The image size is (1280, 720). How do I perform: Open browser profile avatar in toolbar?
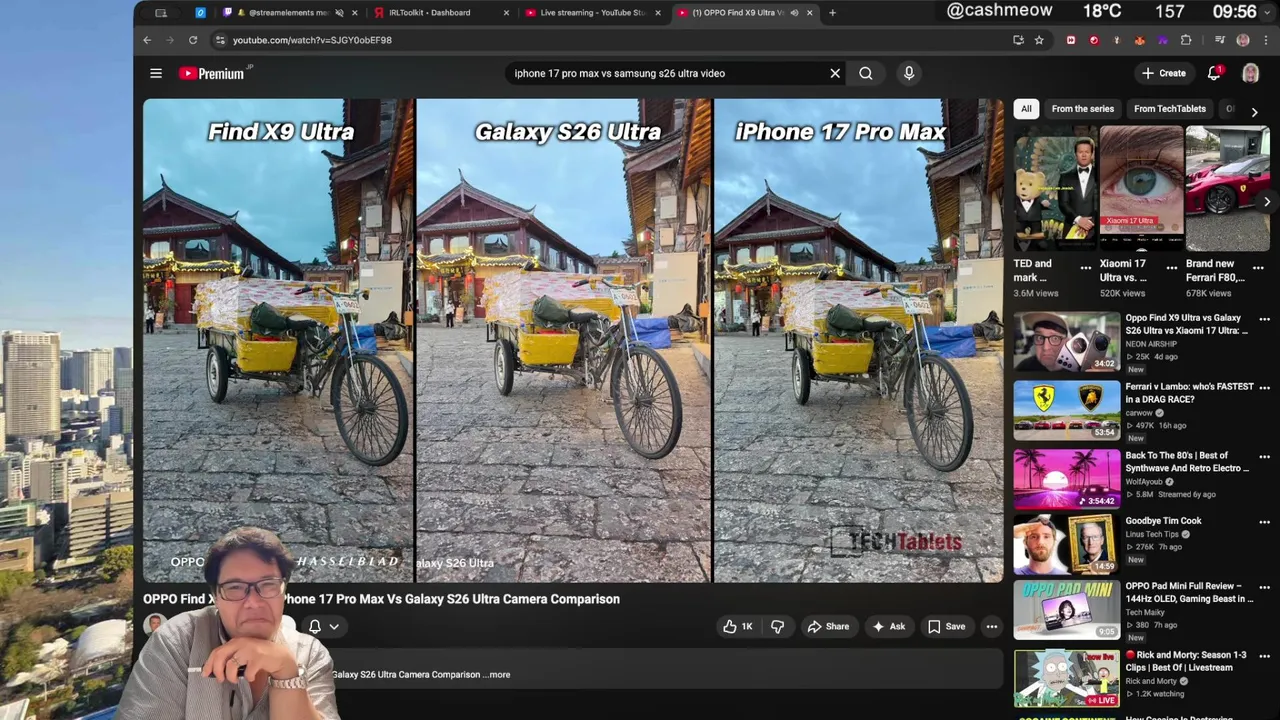[1243, 40]
